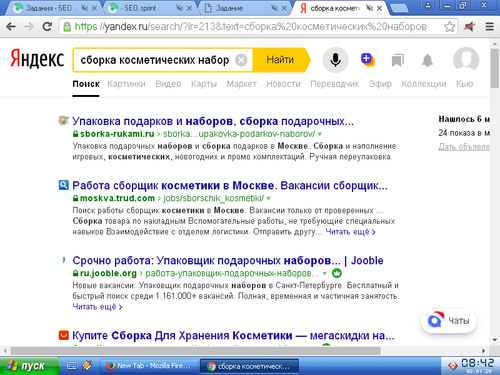Click Читать ещё under the Jooble snippet
500x375 pixels.
pos(97,307)
